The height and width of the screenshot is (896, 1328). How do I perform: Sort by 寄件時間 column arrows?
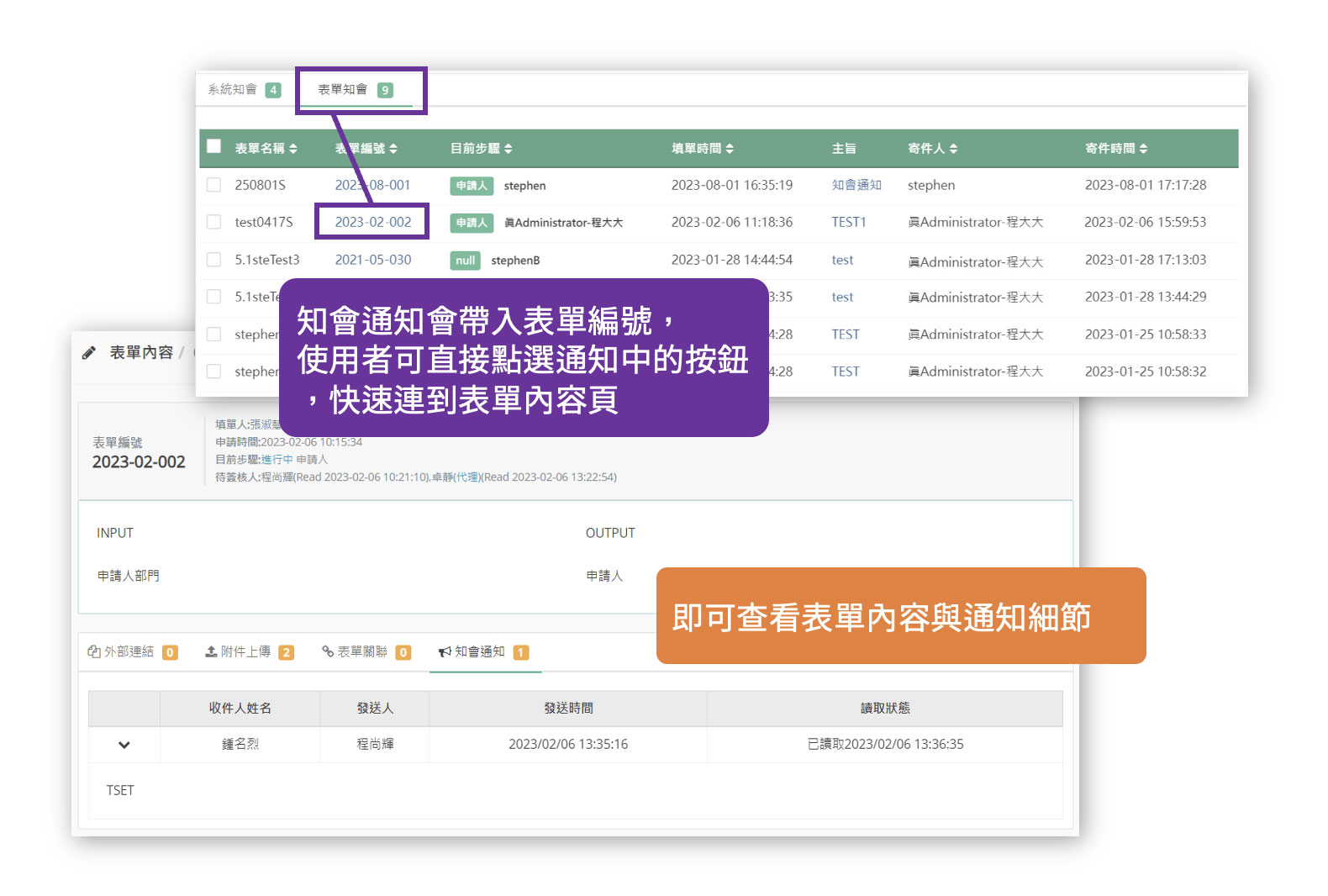pyautogui.click(x=1143, y=149)
